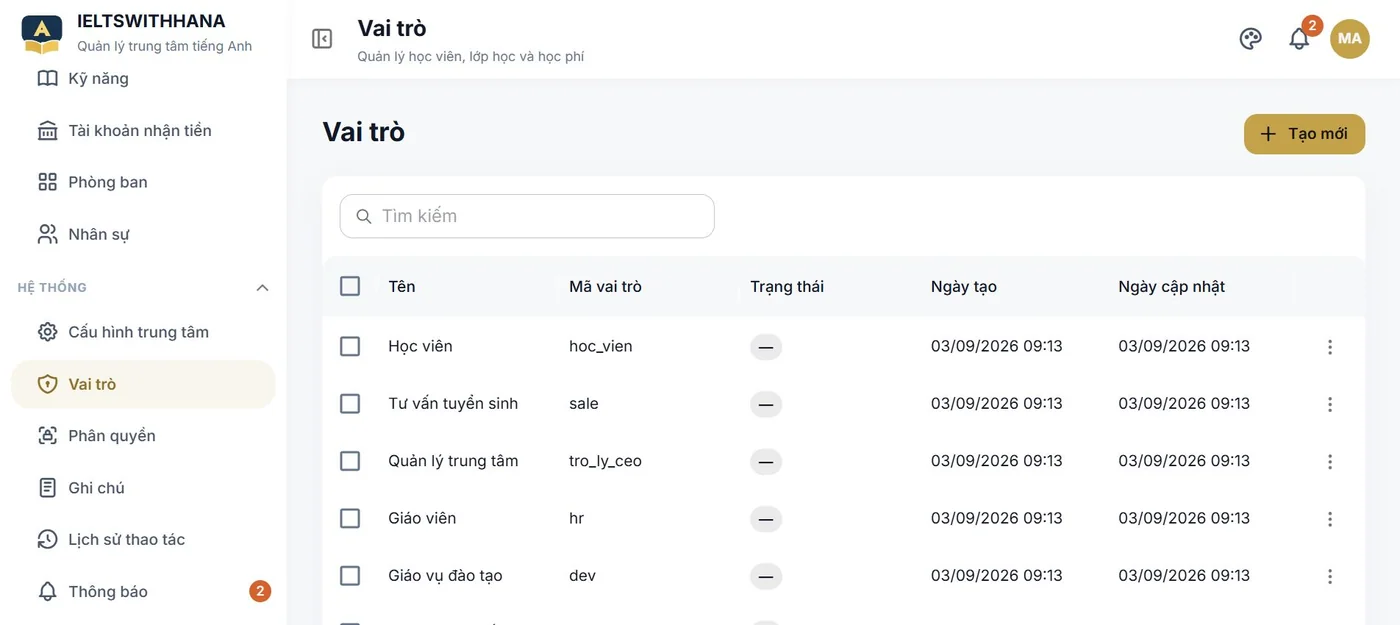Image resolution: width=1400 pixels, height=625 pixels.
Task: Click the role code hr
Action: coord(576,518)
